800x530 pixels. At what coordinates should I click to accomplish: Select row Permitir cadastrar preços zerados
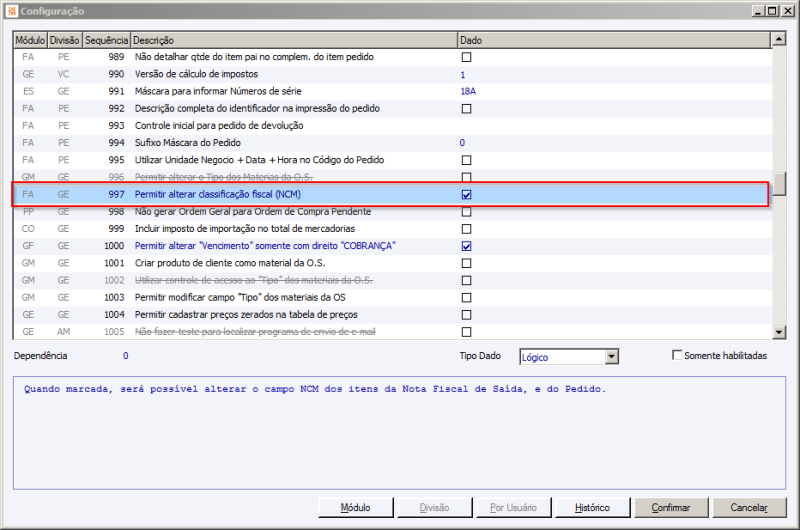(x=391, y=315)
